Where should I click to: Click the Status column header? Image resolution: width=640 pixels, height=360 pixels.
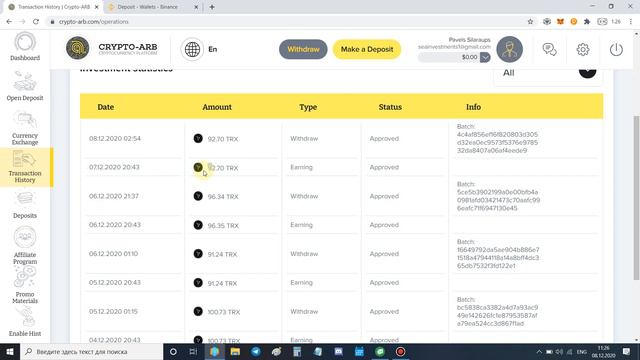[390, 107]
